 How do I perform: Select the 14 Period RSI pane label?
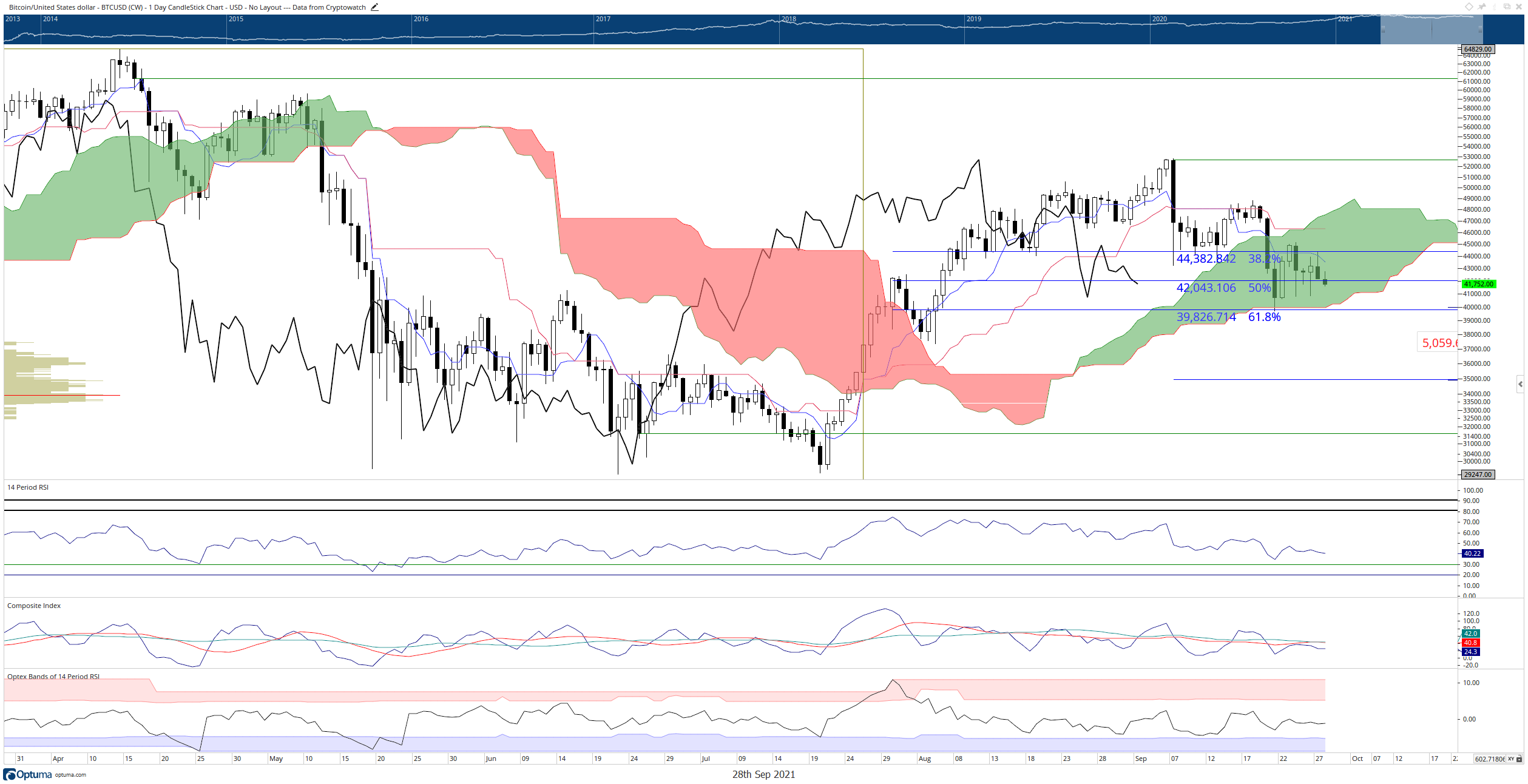[28, 487]
